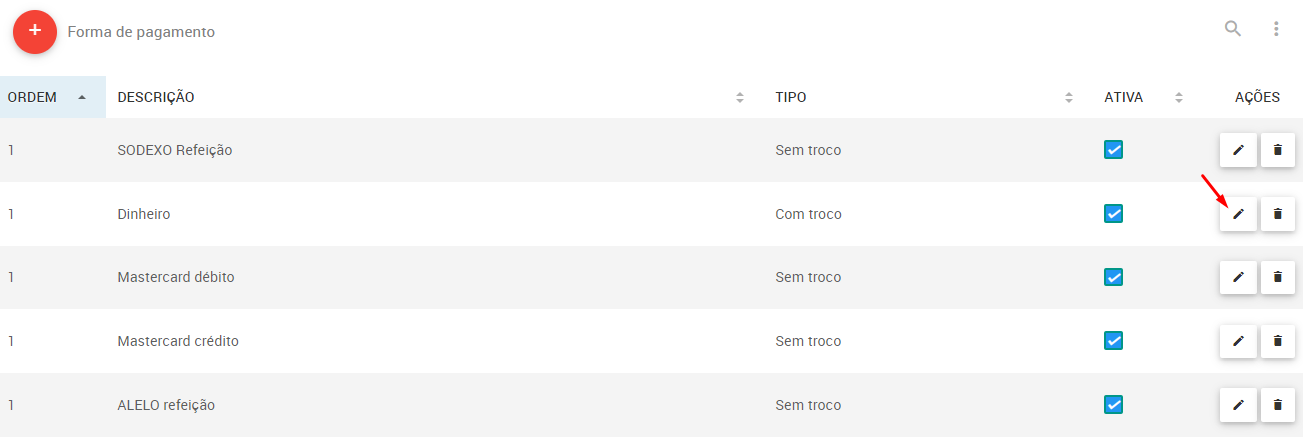Edit the ALELO refeição row

pos(1238,405)
